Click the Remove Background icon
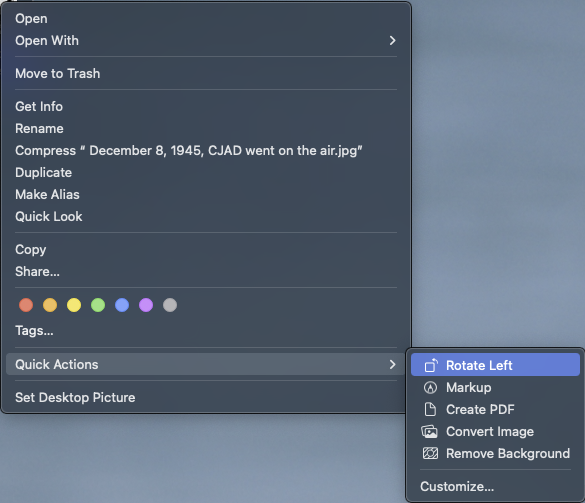585x503 pixels. [430, 453]
